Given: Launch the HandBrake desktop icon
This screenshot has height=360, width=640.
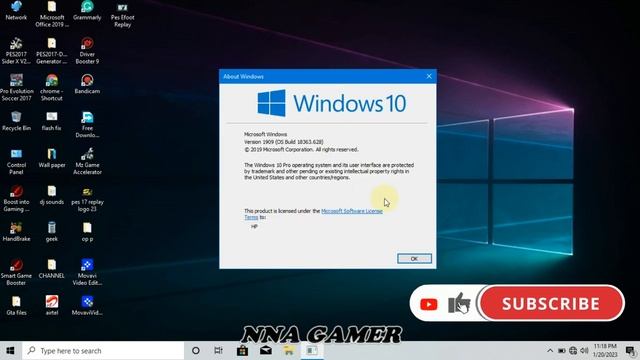Looking at the screenshot, I should point(16,232).
